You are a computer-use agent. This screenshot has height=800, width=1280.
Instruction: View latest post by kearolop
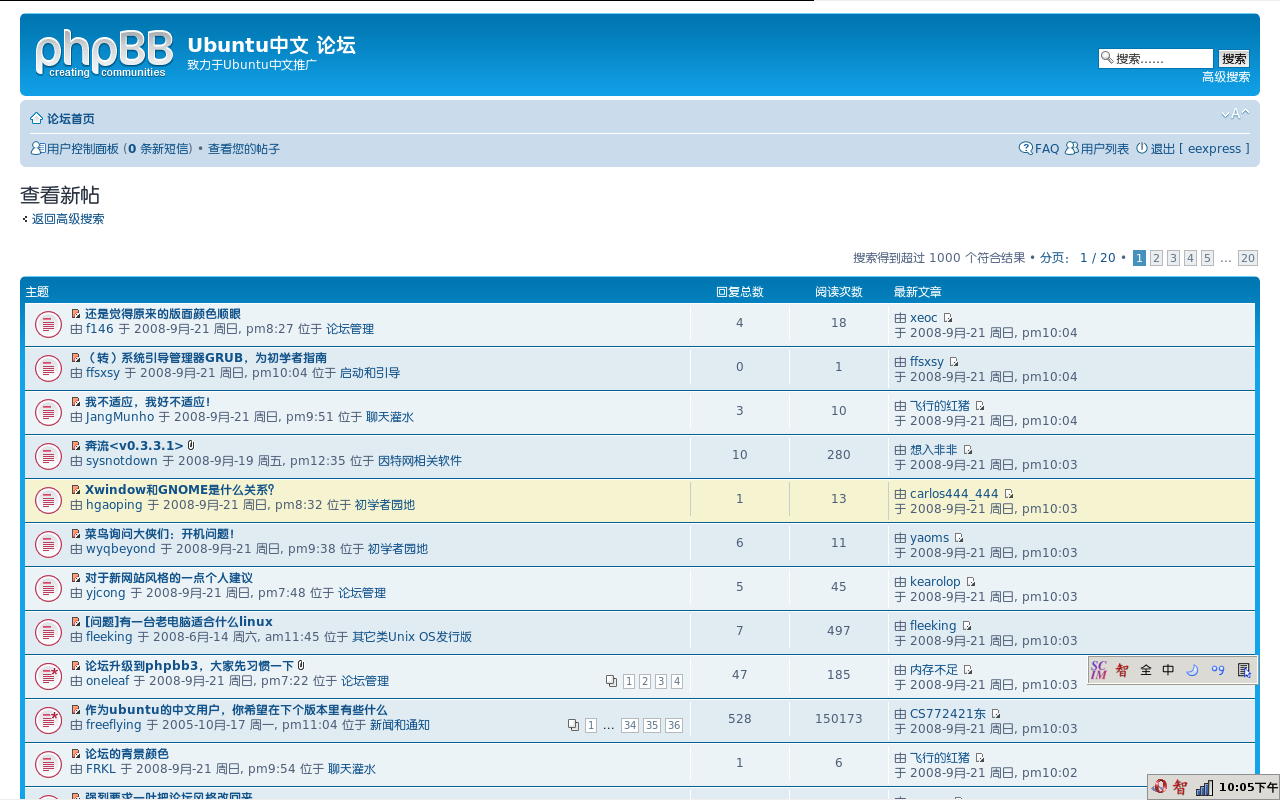971,582
